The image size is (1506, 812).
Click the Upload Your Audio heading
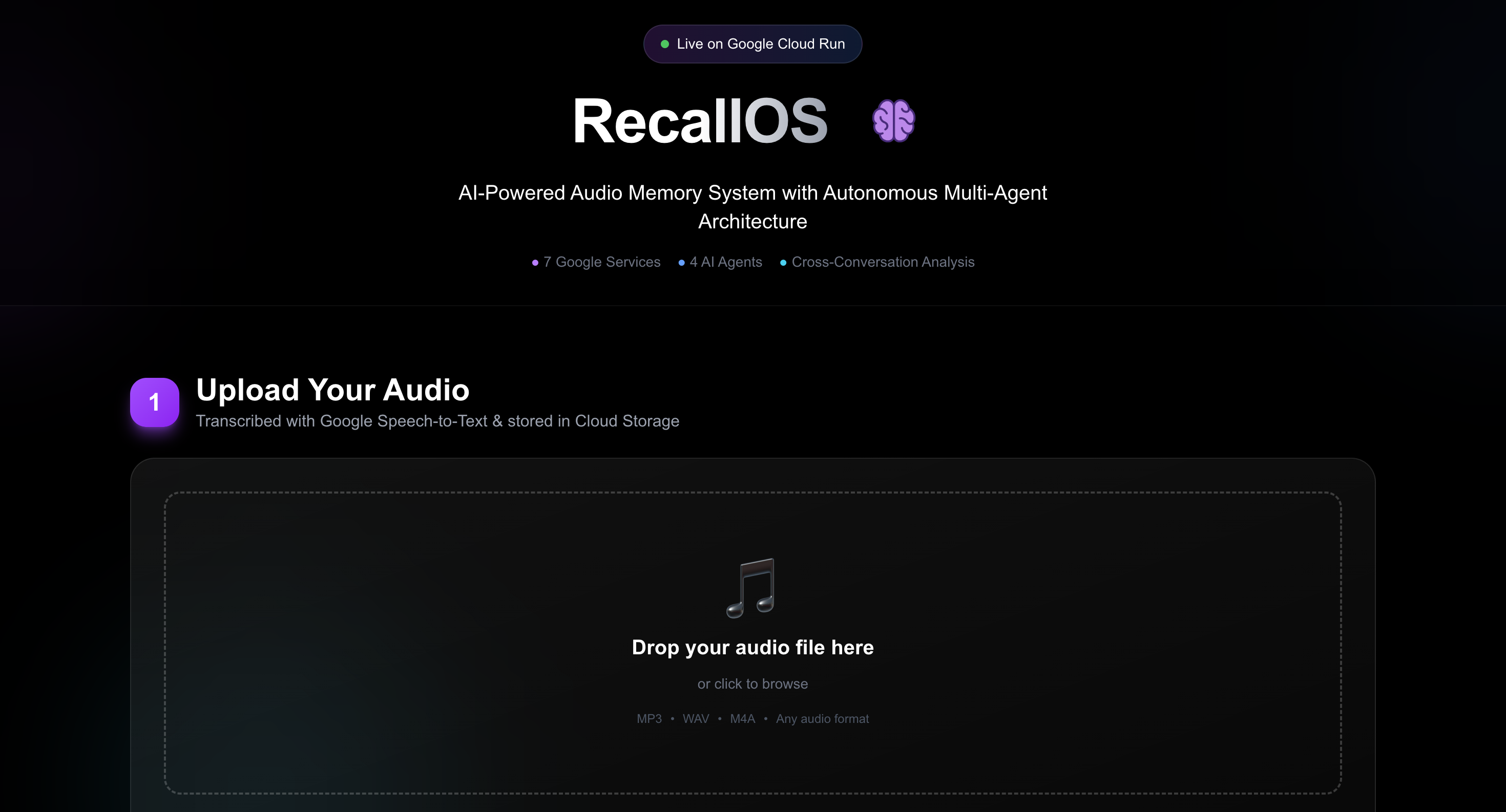[332, 390]
